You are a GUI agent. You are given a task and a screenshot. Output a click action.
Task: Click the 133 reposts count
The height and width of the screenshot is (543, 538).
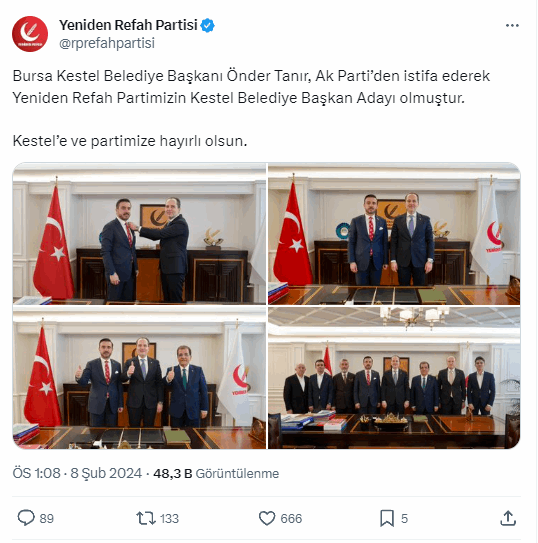pyautogui.click(x=169, y=519)
